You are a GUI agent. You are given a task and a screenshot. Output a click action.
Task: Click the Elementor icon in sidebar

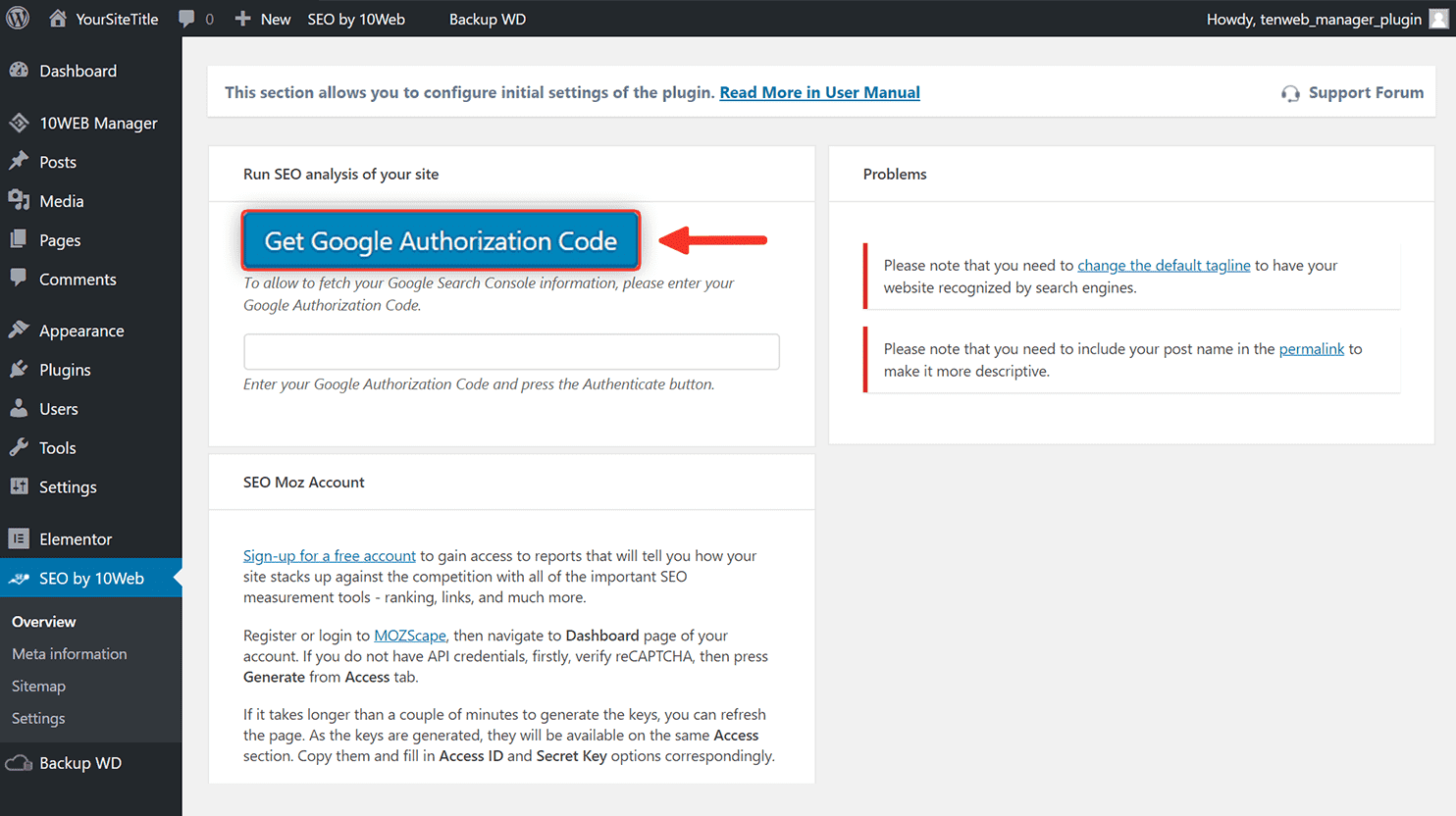point(19,538)
